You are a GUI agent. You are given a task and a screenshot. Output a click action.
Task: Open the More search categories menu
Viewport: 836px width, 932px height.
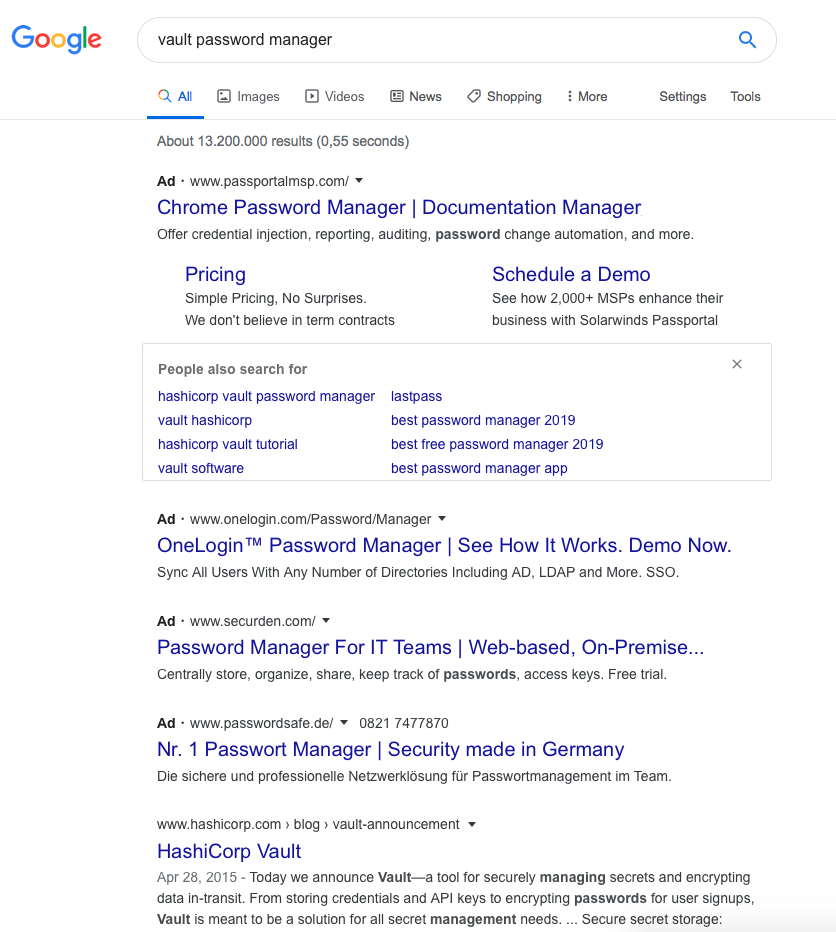pyautogui.click(x=587, y=96)
